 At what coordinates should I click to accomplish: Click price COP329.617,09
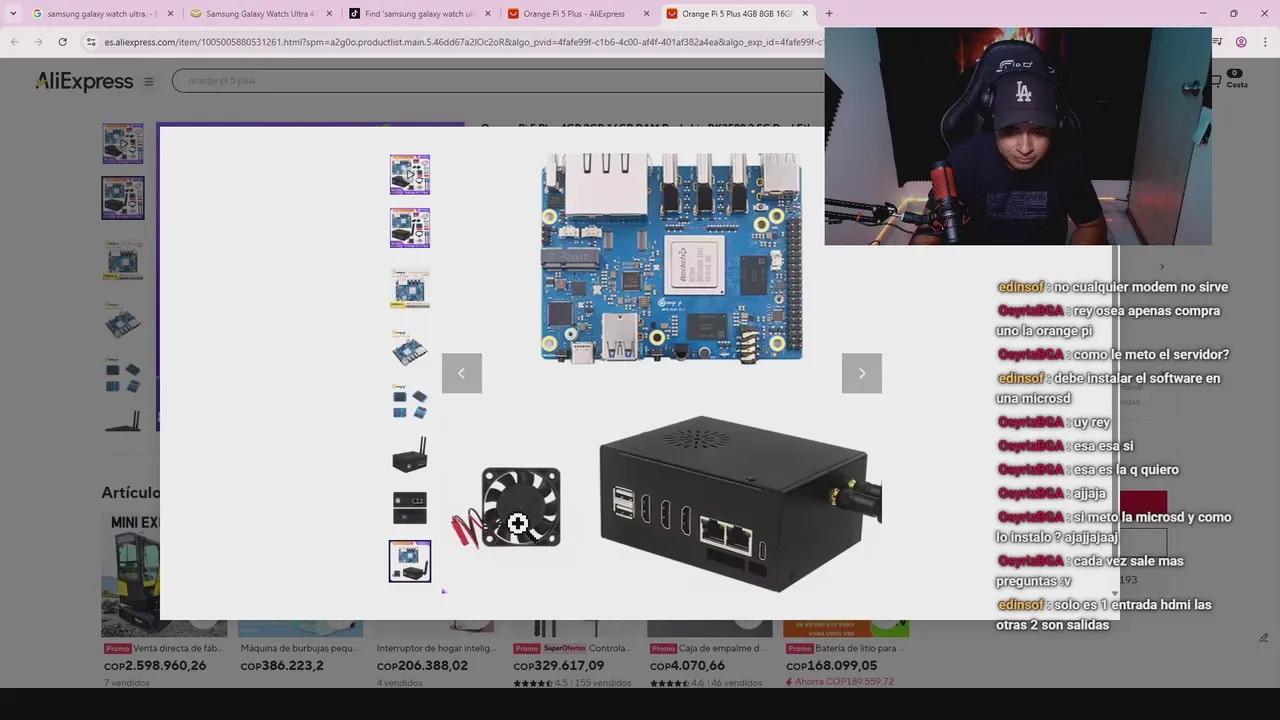(558, 665)
